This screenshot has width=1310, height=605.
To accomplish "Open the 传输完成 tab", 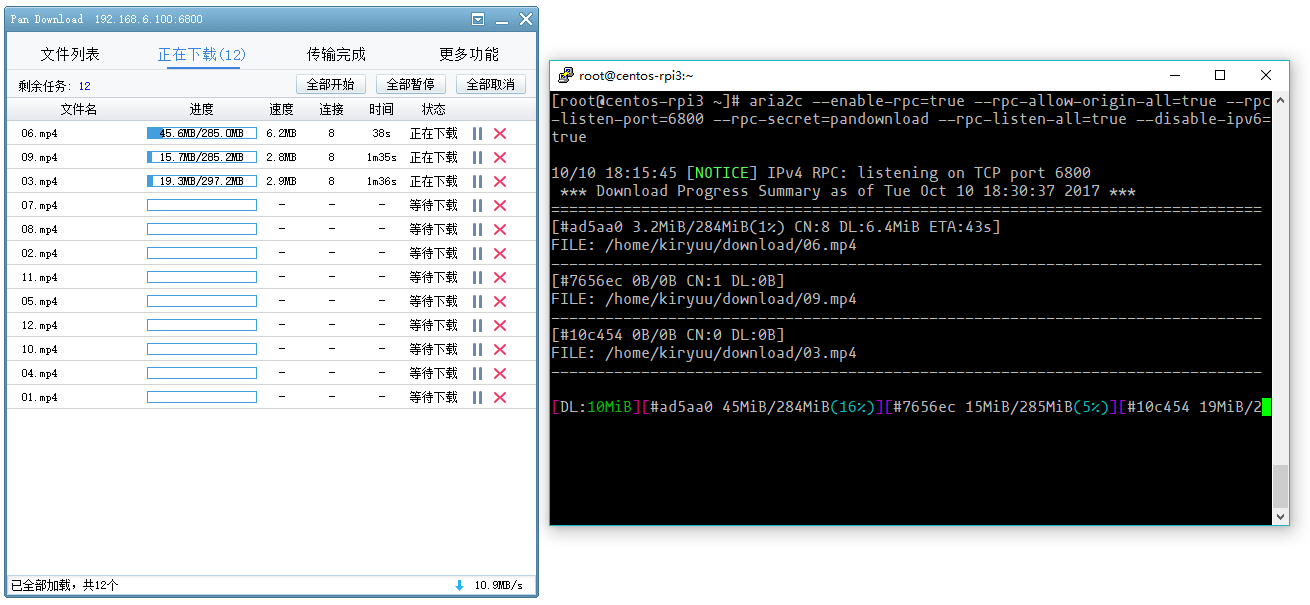I will coord(336,54).
